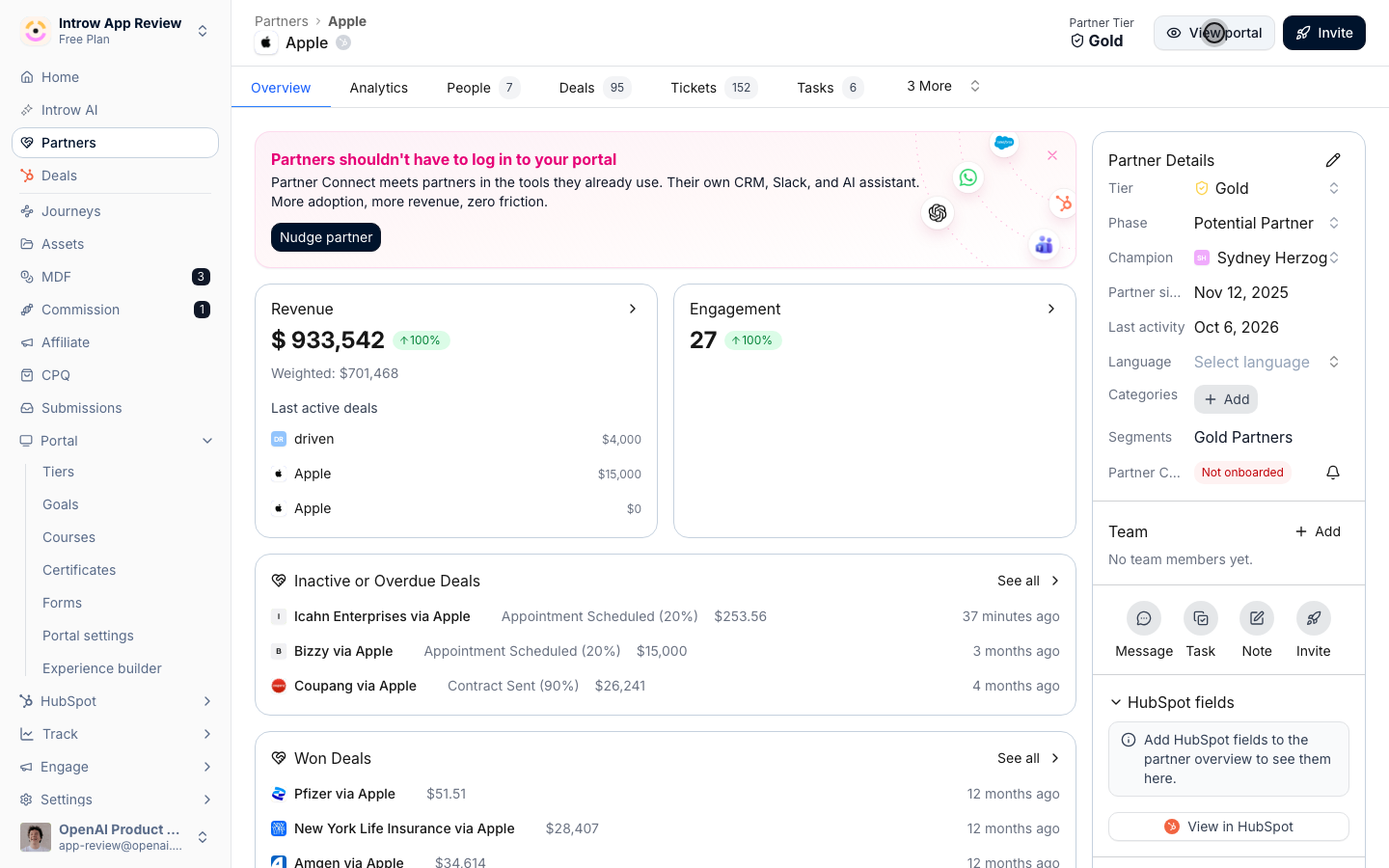Open the Deals tab with 95 deals
This screenshot has width=1389, height=868.
point(595,88)
